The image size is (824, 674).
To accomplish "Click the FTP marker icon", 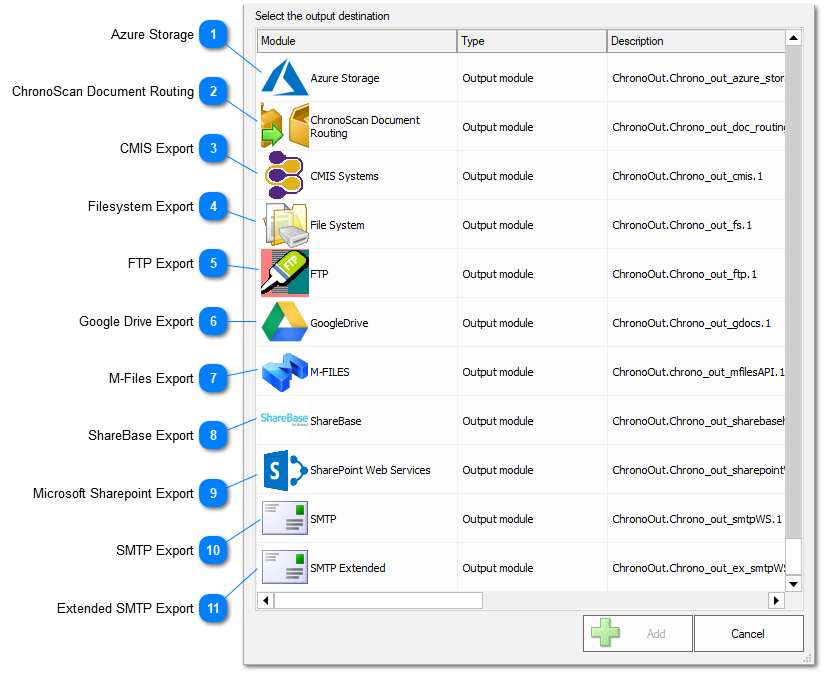I will coord(285,273).
